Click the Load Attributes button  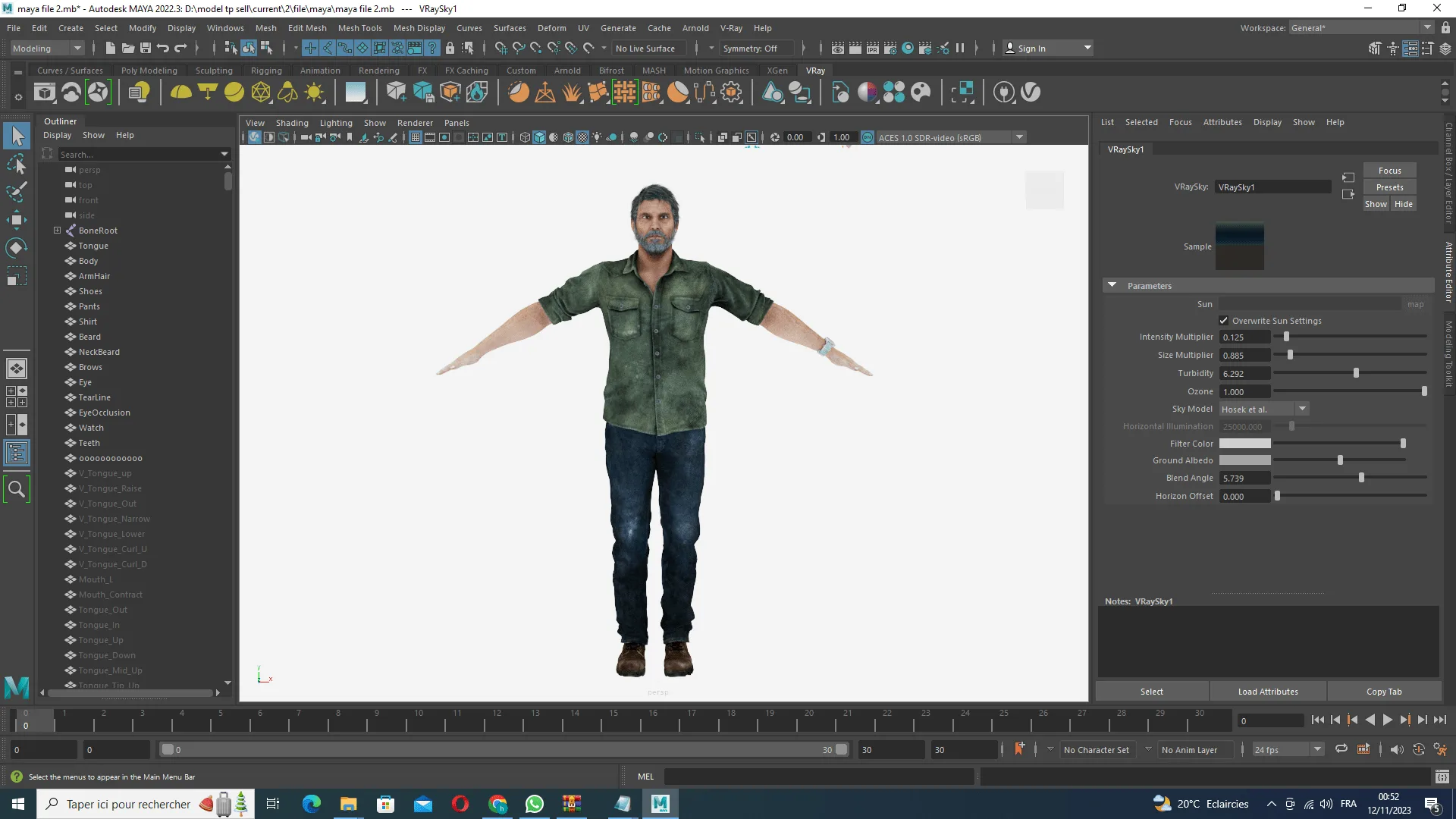coord(1267,692)
